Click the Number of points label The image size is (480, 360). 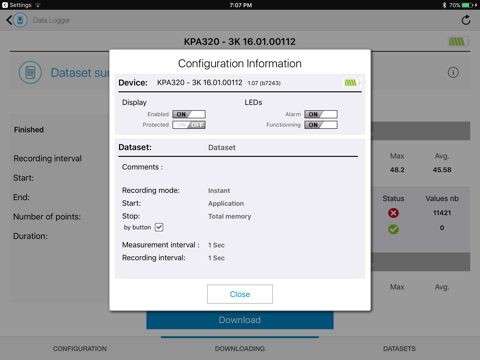click(47, 217)
